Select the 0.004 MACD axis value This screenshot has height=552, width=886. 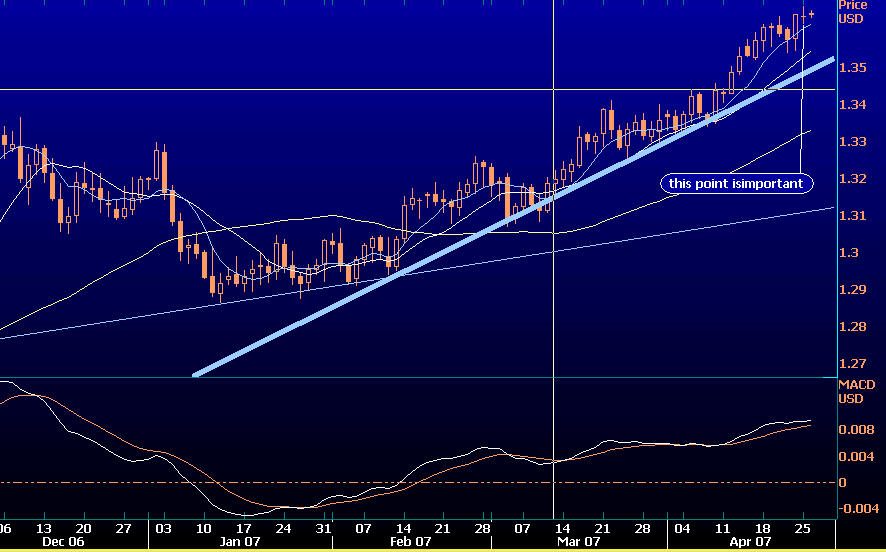tap(855, 456)
